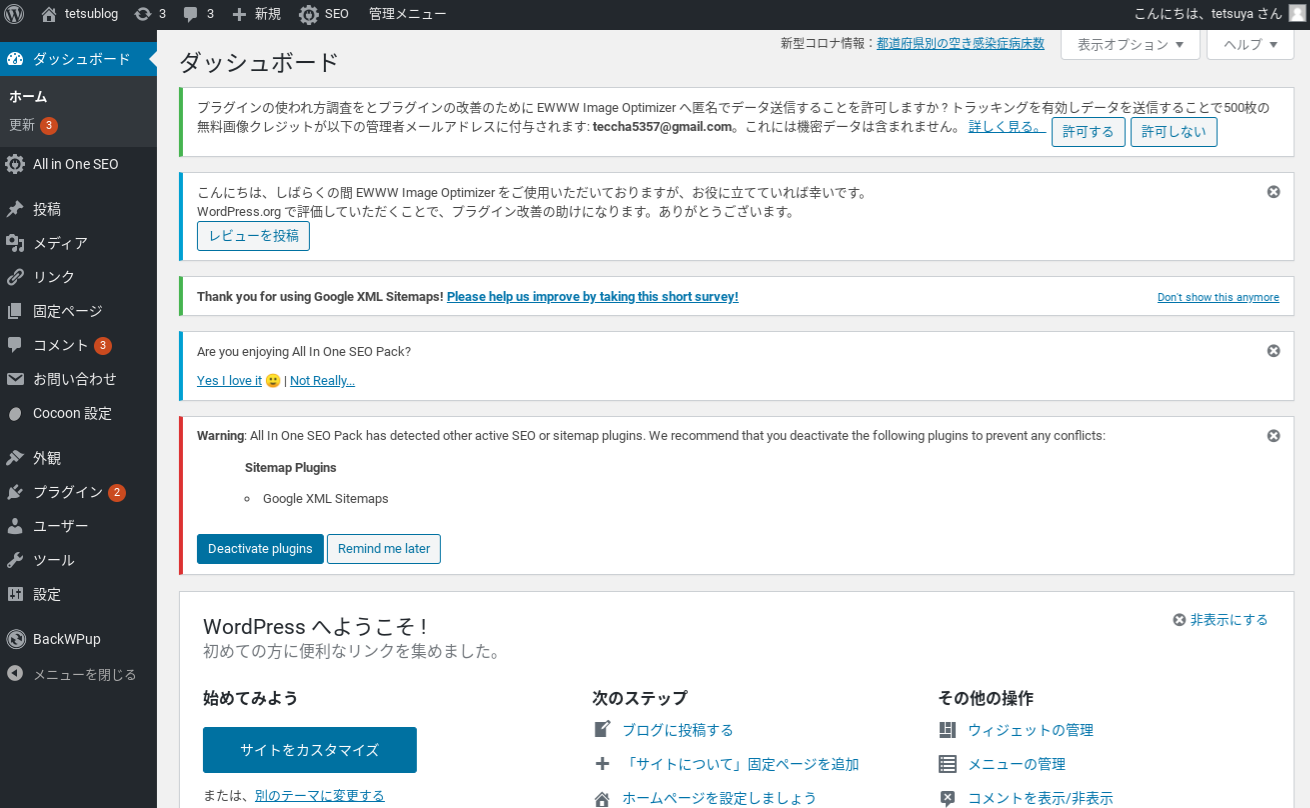Screen dimensions: 1310x808
Task: Open 更新 submenu with 3 updates
Action: click(x=33, y=125)
